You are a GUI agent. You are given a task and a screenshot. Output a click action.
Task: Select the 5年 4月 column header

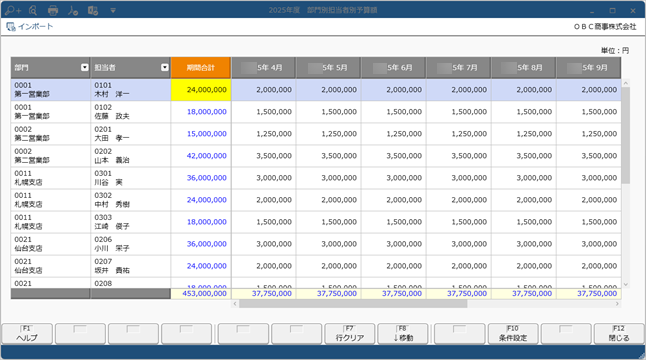point(264,68)
